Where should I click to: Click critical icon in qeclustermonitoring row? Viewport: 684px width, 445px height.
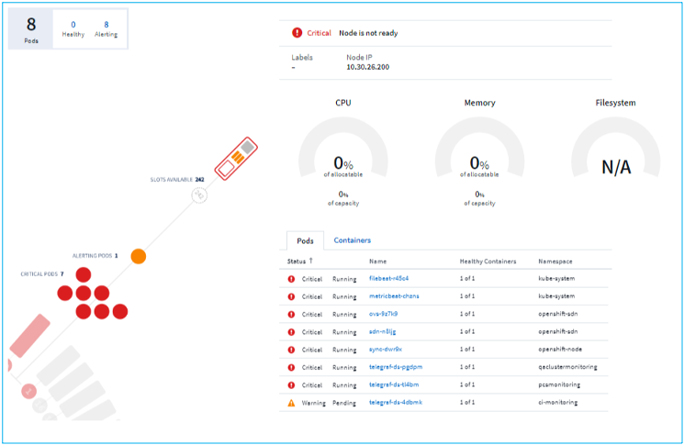pyautogui.click(x=291, y=367)
